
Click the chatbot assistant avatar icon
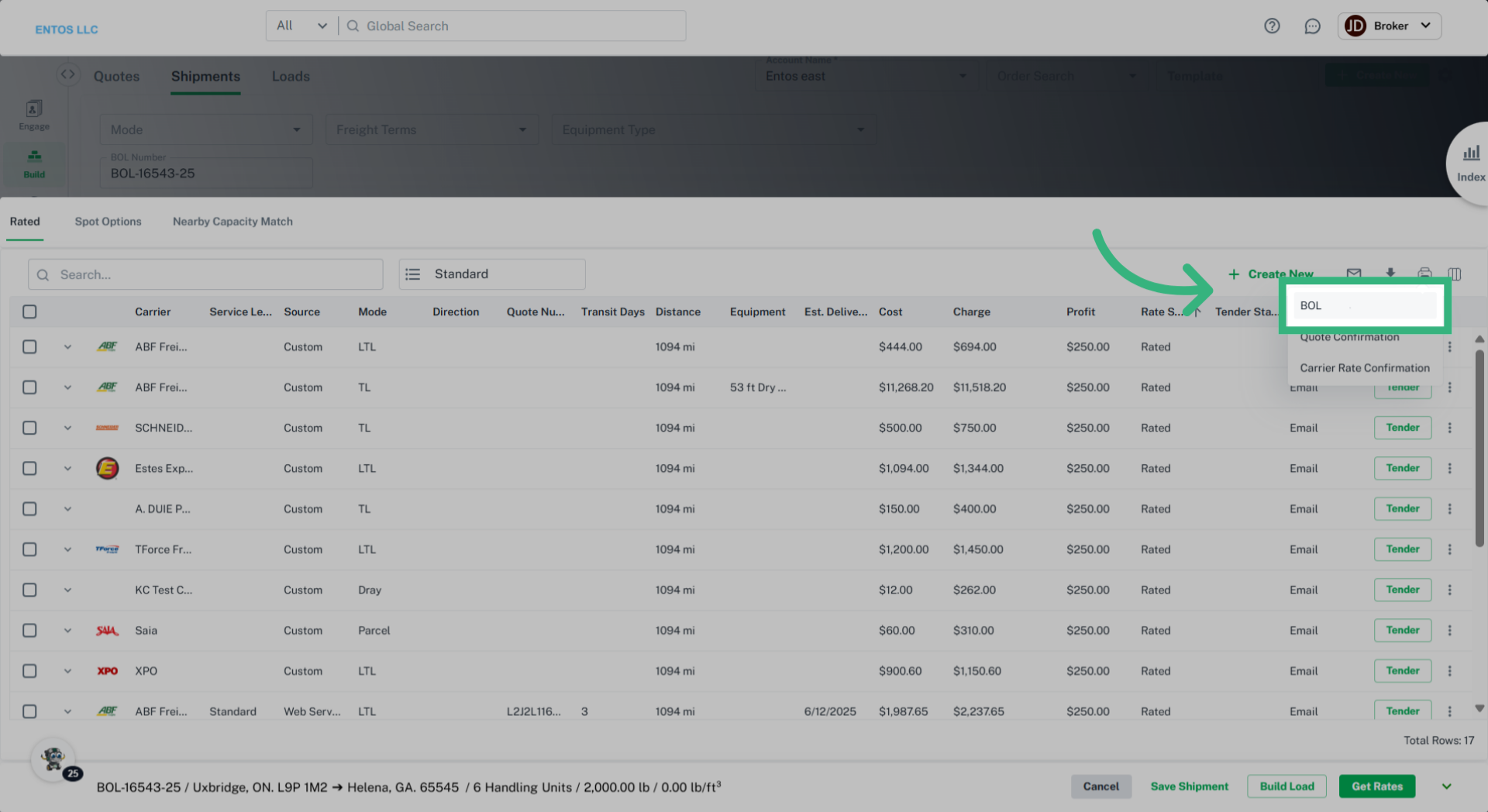tap(53, 759)
